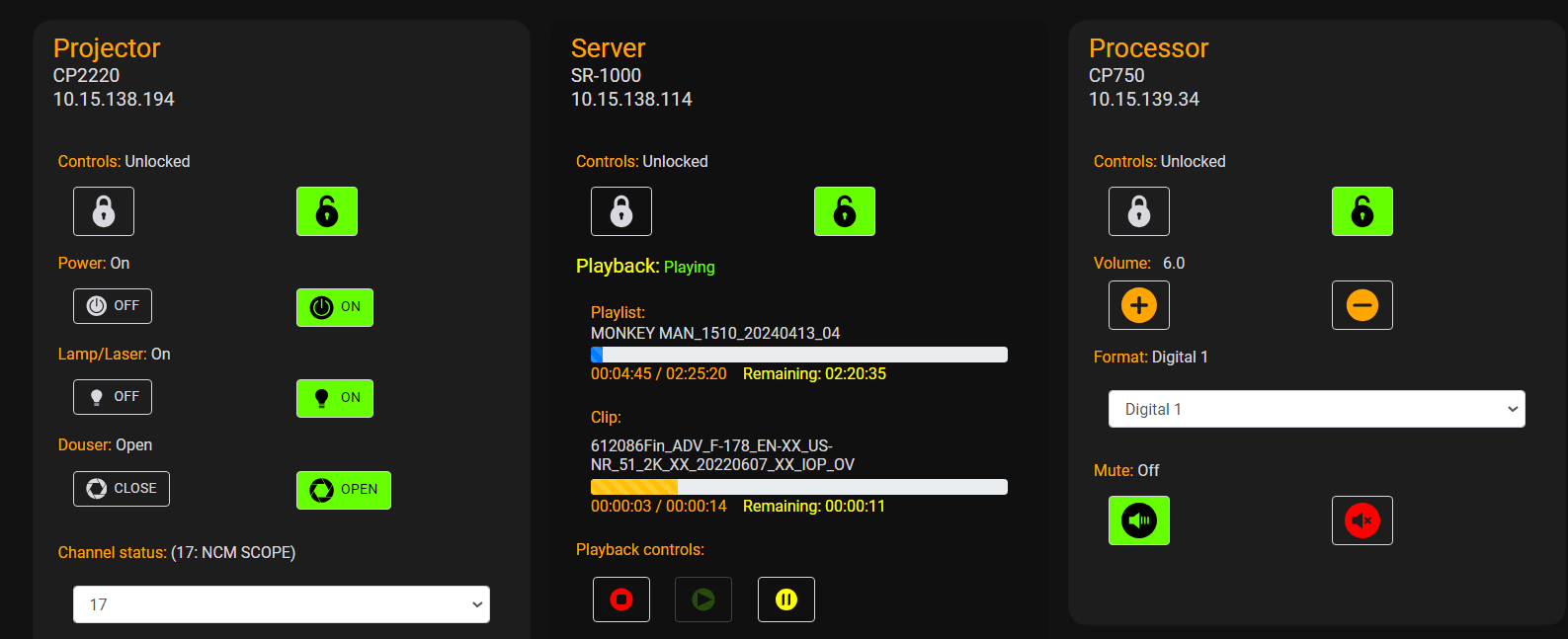Turn projector power OFF

(113, 306)
